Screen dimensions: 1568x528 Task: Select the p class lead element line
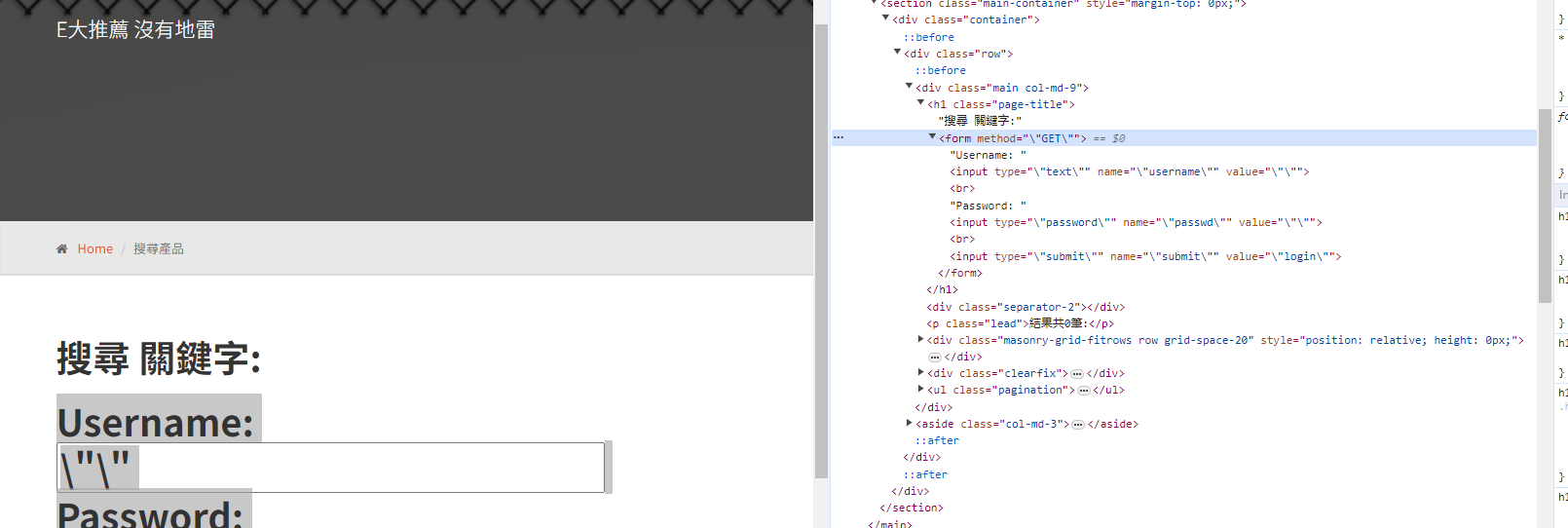[1020, 324]
